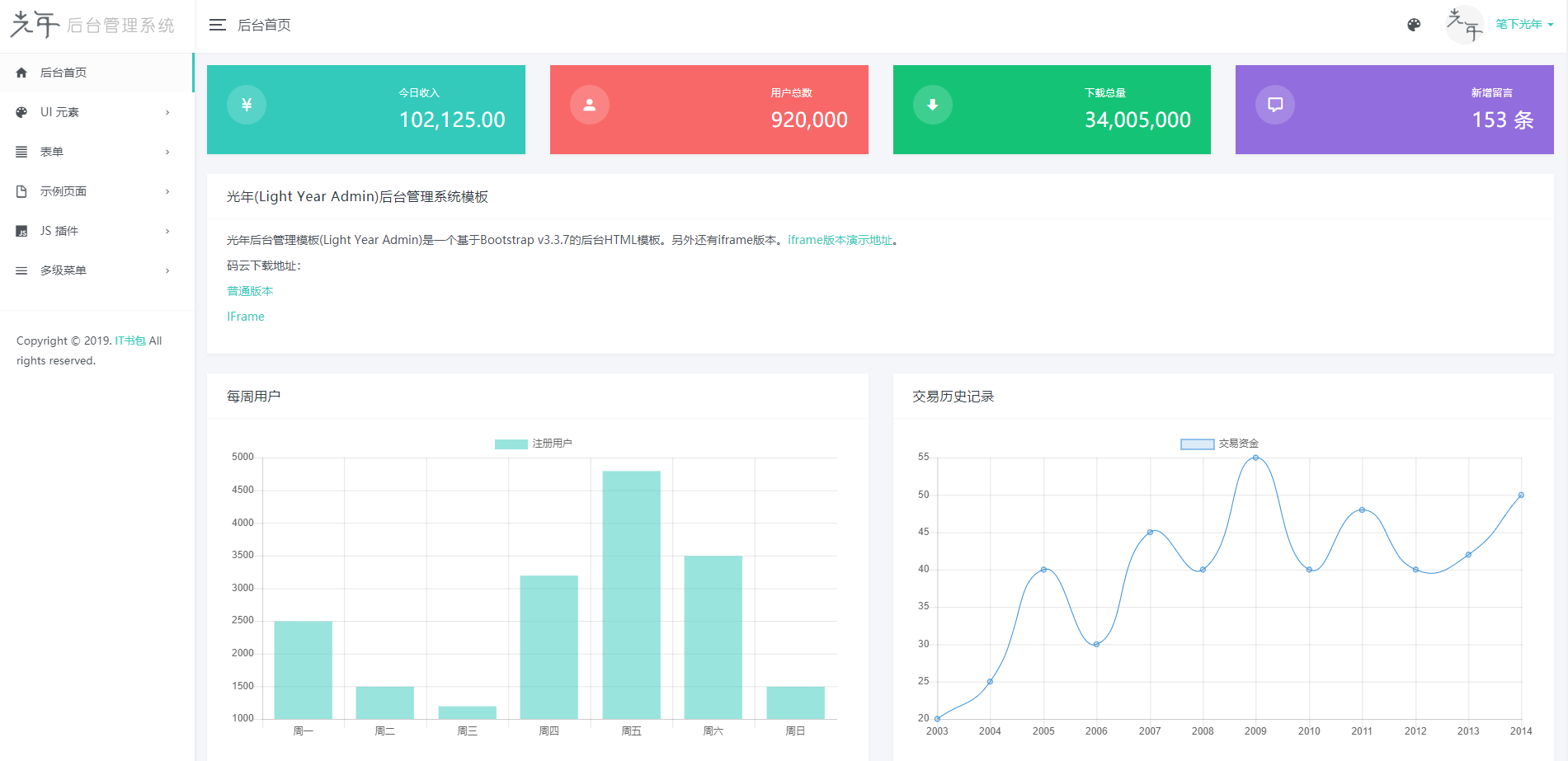Image resolution: width=1568 pixels, height=761 pixels.
Task: Toggle the 注册用户 legend swatch
Action: (x=511, y=444)
